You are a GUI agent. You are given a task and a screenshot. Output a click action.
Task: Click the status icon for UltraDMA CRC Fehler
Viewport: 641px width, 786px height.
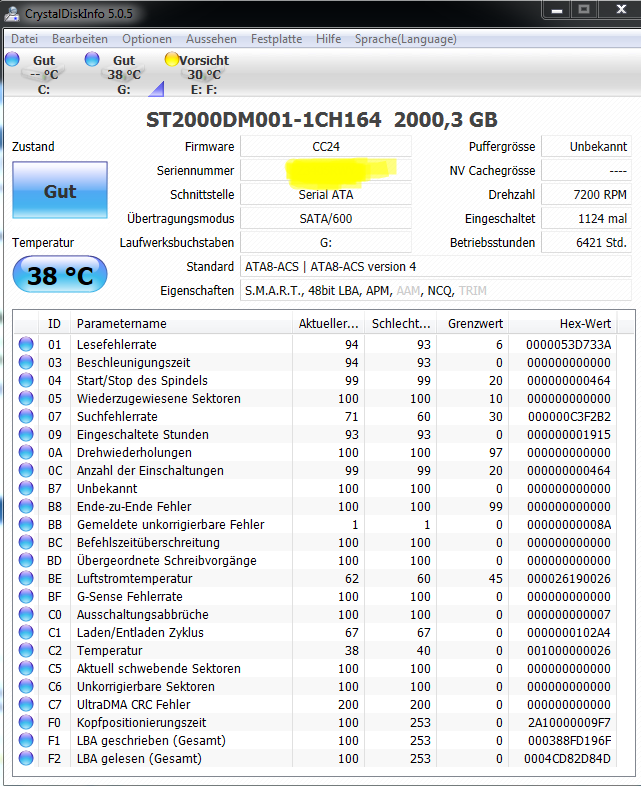tap(26, 705)
